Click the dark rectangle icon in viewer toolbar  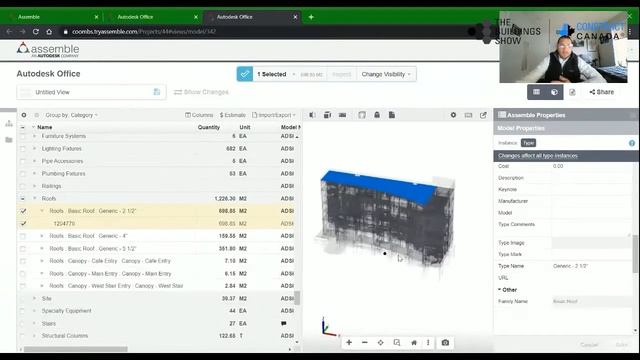click(x=342, y=115)
